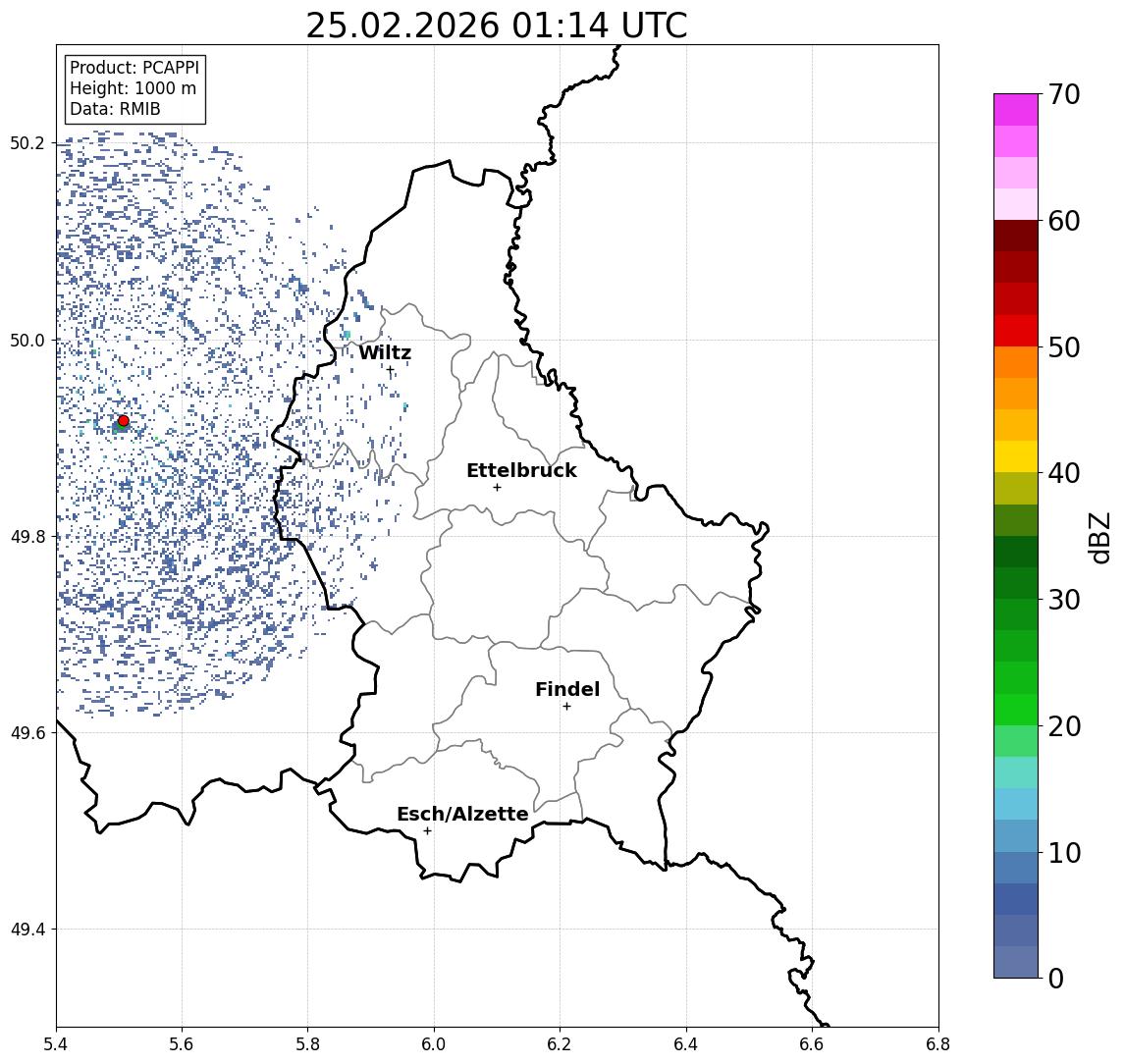
Task: Click the 49.4 latitude axis label
Action: 27,930
